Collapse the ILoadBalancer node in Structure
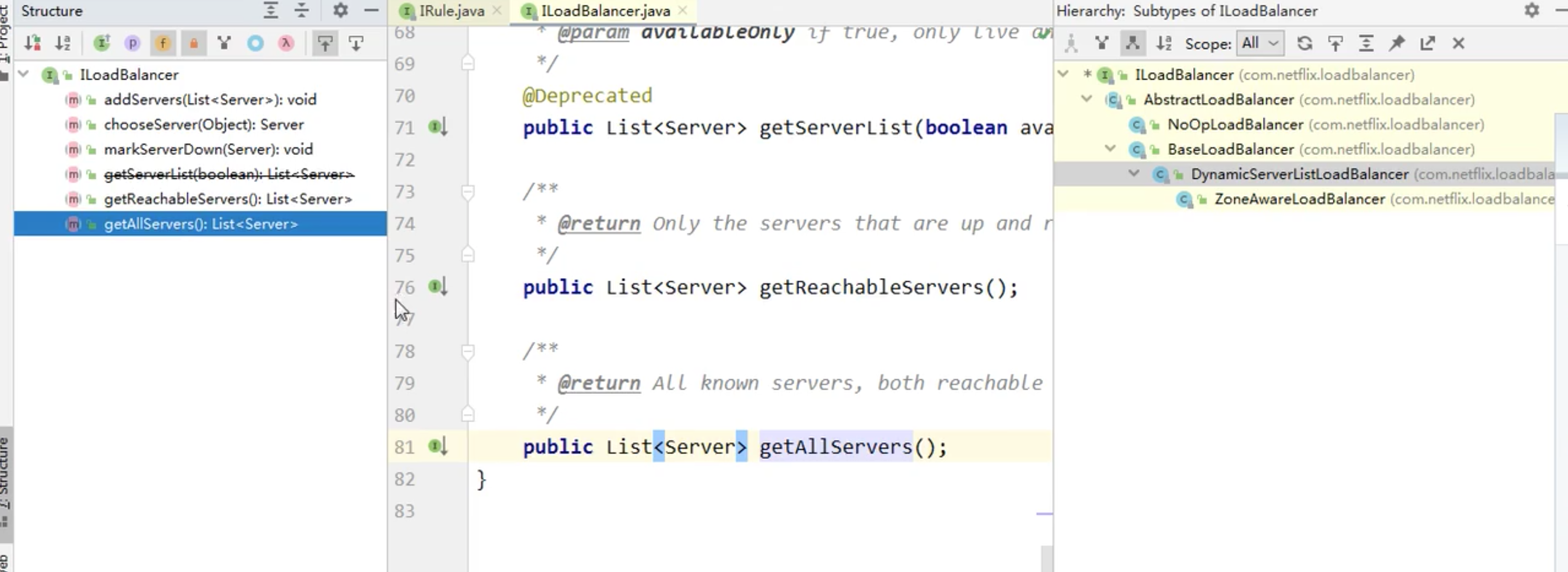Image resolution: width=1568 pixels, height=572 pixels. (24, 74)
